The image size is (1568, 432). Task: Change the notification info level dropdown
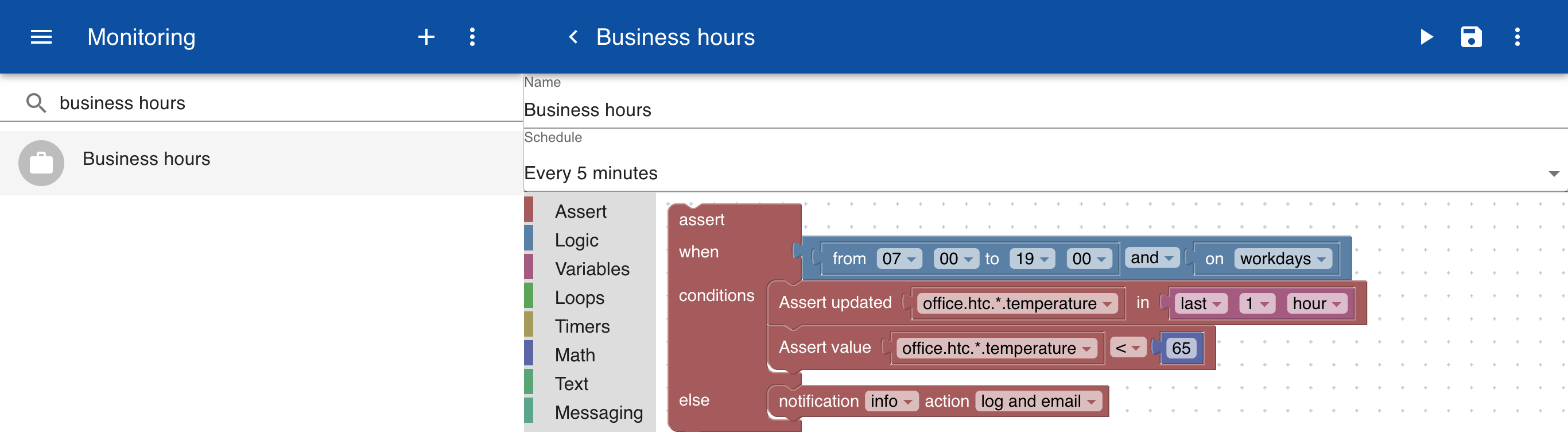(x=891, y=401)
